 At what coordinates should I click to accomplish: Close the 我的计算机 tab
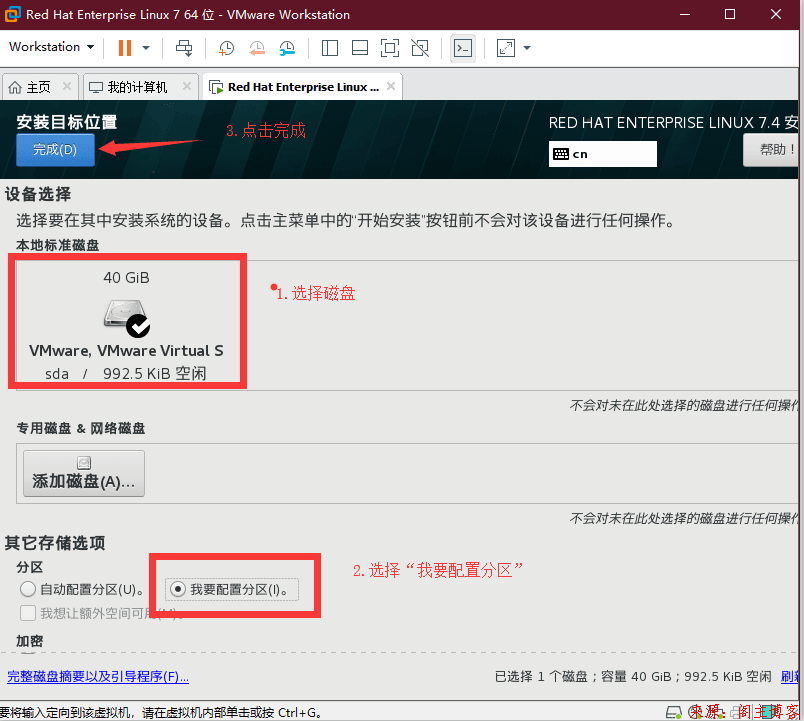[187, 86]
